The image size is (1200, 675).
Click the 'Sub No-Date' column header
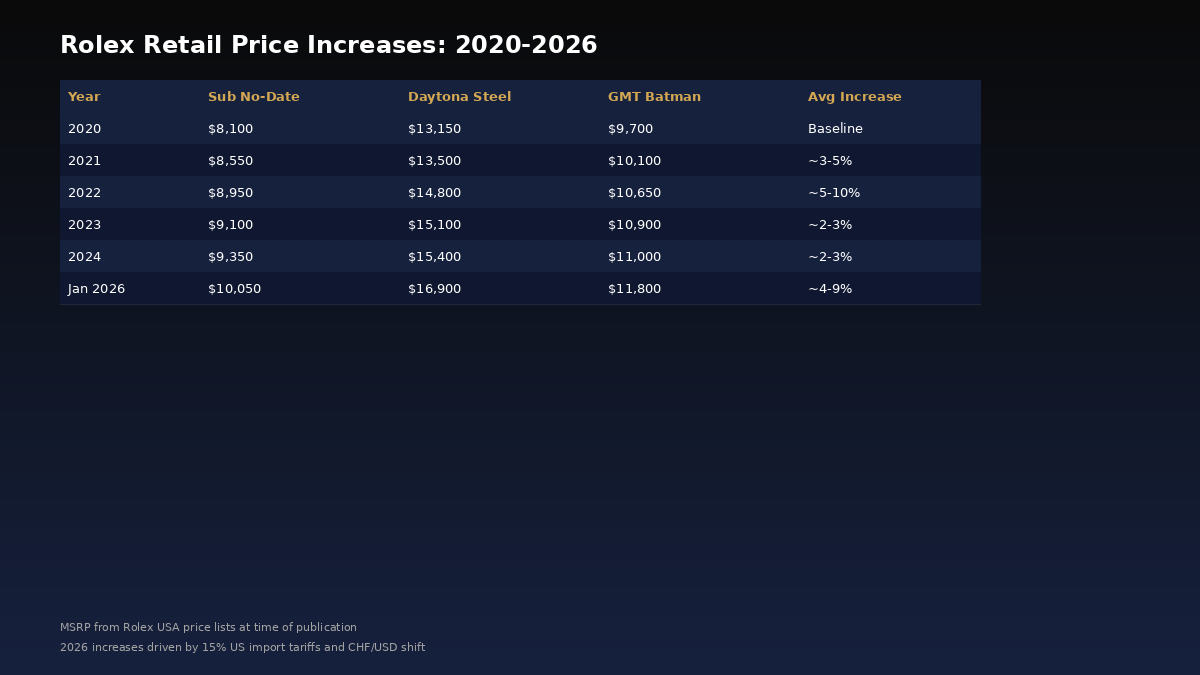[254, 97]
